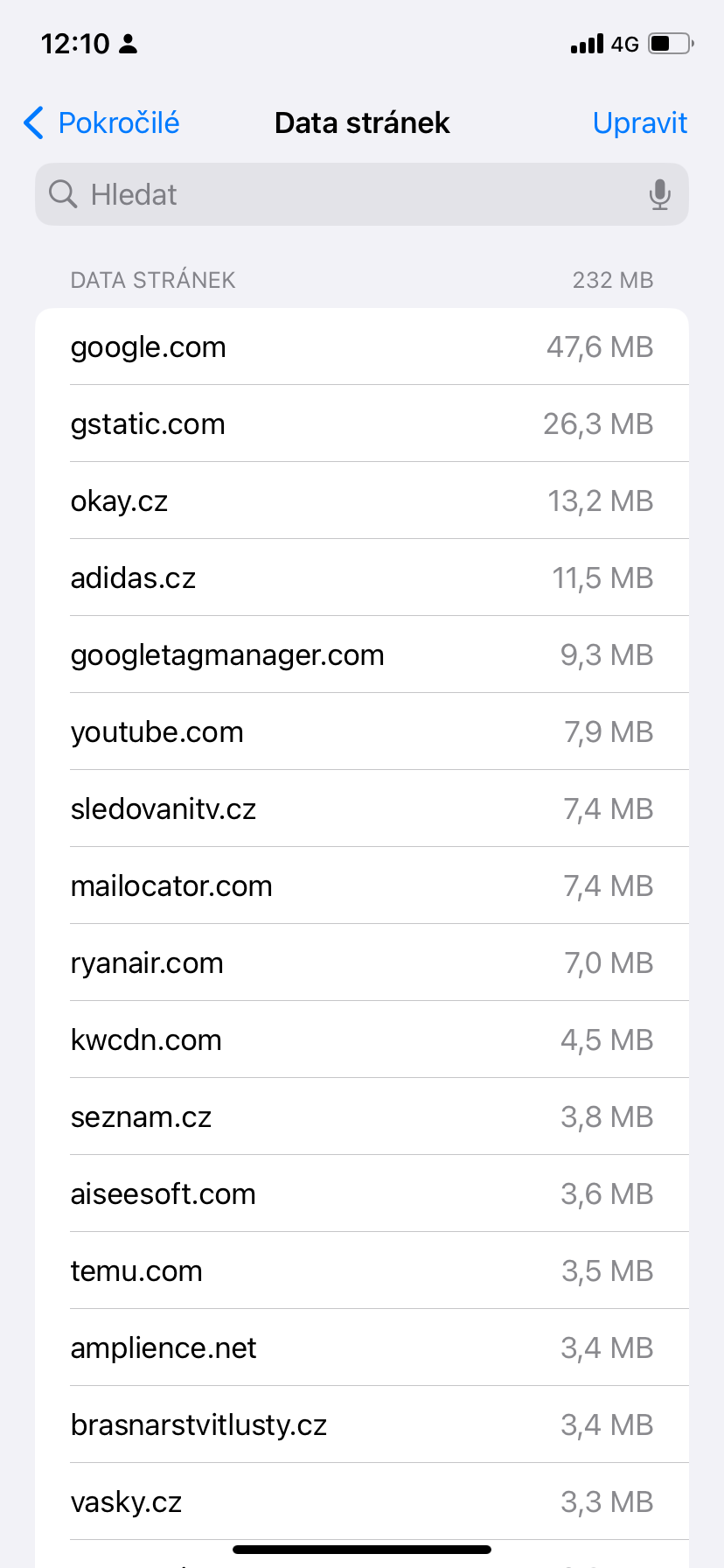Select the google.com data entry

[362, 347]
